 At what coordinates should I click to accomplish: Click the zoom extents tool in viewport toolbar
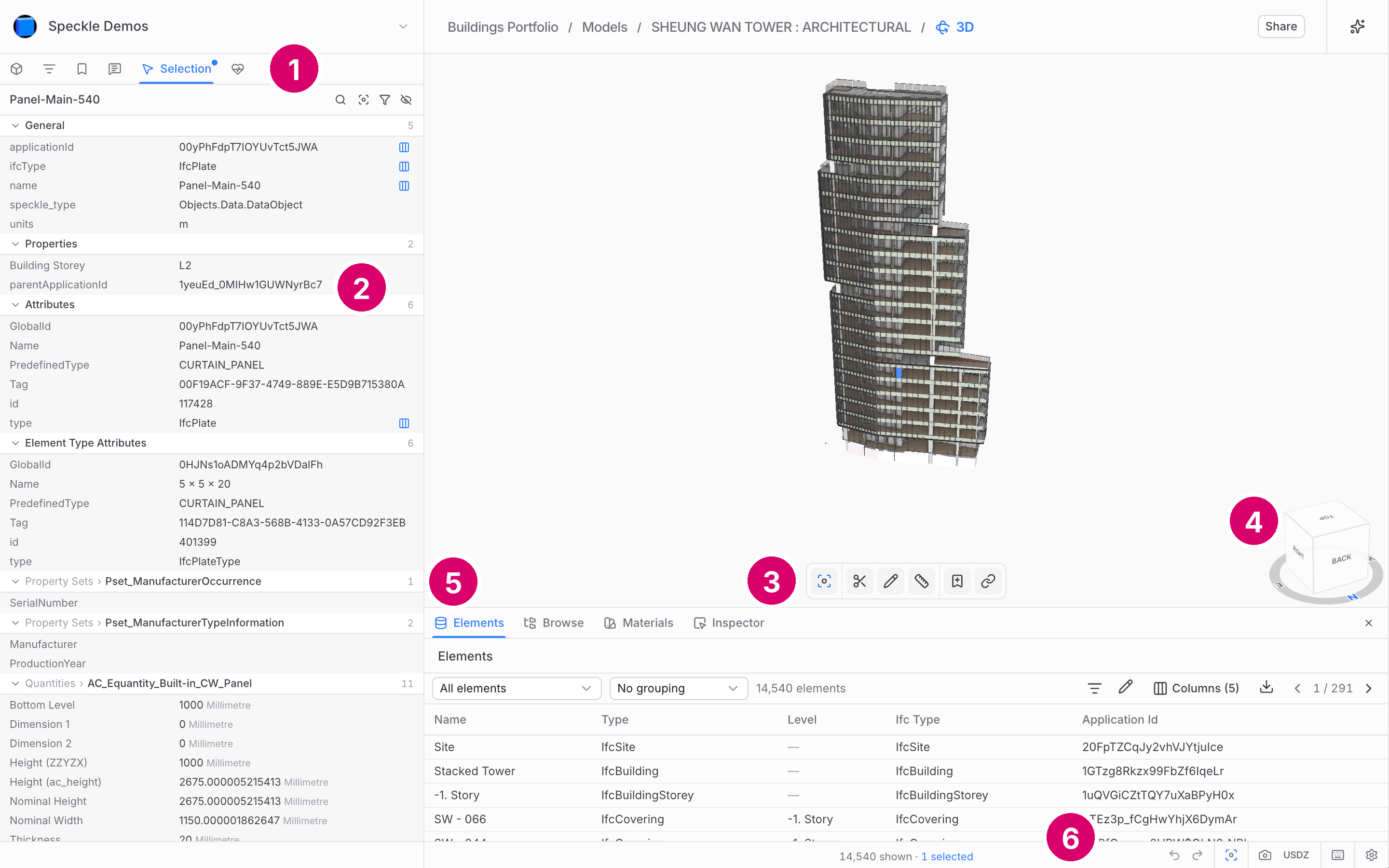coord(824,581)
